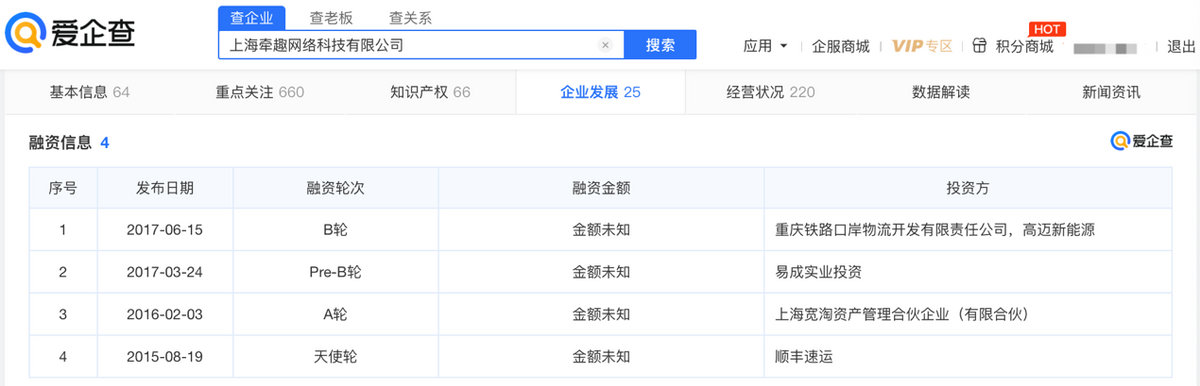Click the A轮 round cell
The height and width of the screenshot is (386, 1200).
pyautogui.click(x=335, y=314)
